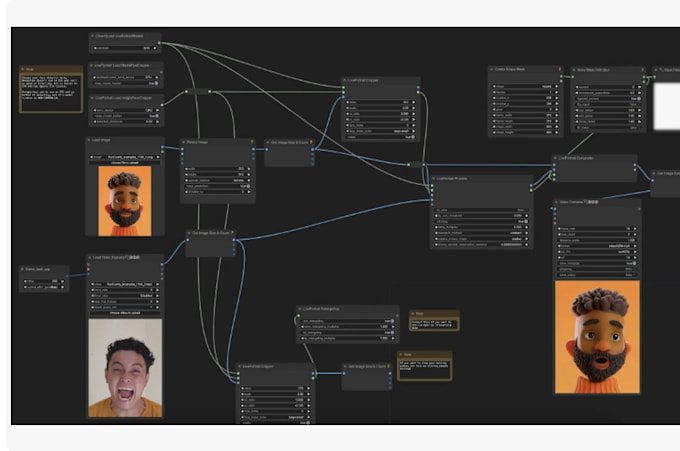This screenshot has width=680, height=451.
Task: Open the image file dropdown in Load Image node
Action: 125,157
